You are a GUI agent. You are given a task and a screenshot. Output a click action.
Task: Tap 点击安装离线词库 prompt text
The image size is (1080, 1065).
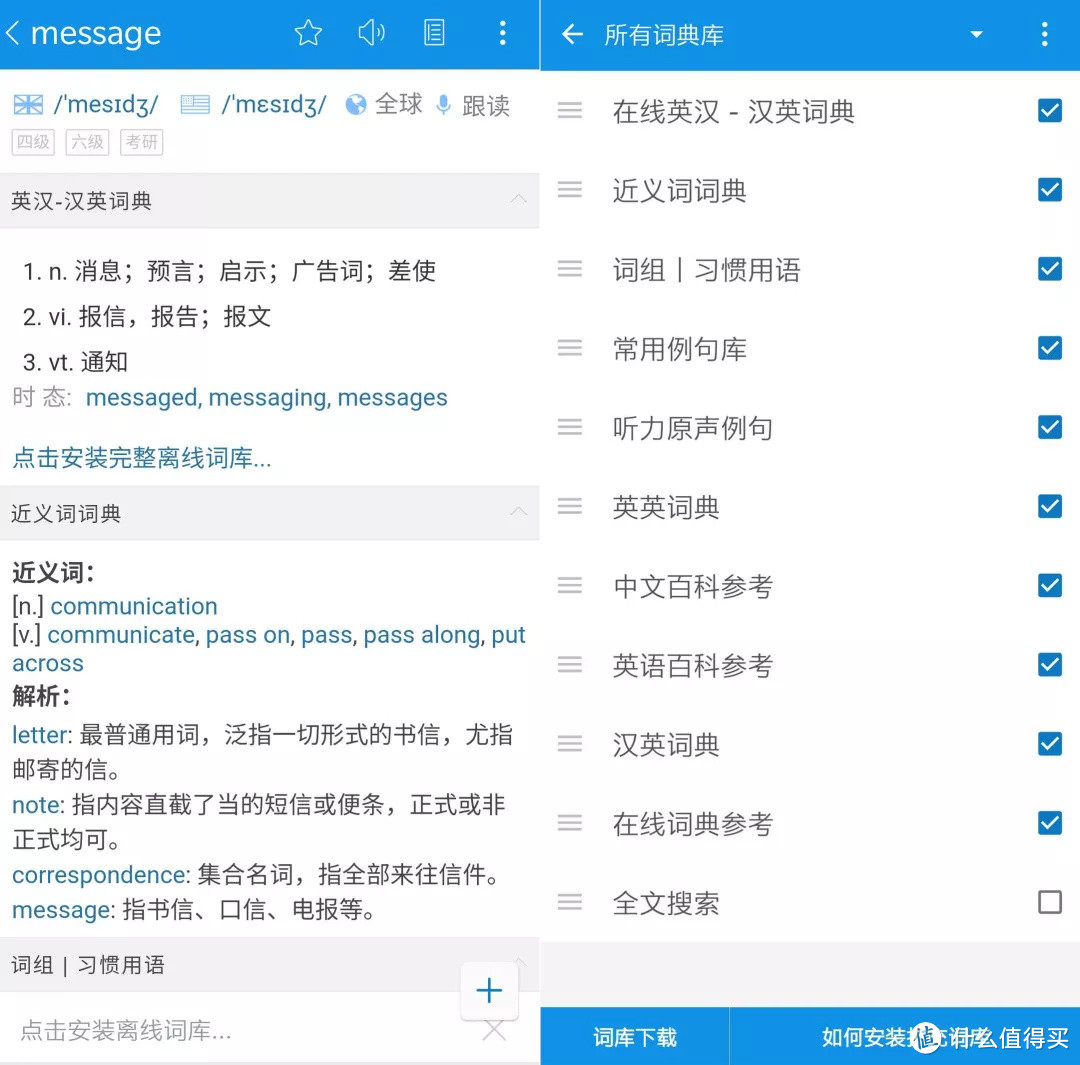[x=126, y=1030]
